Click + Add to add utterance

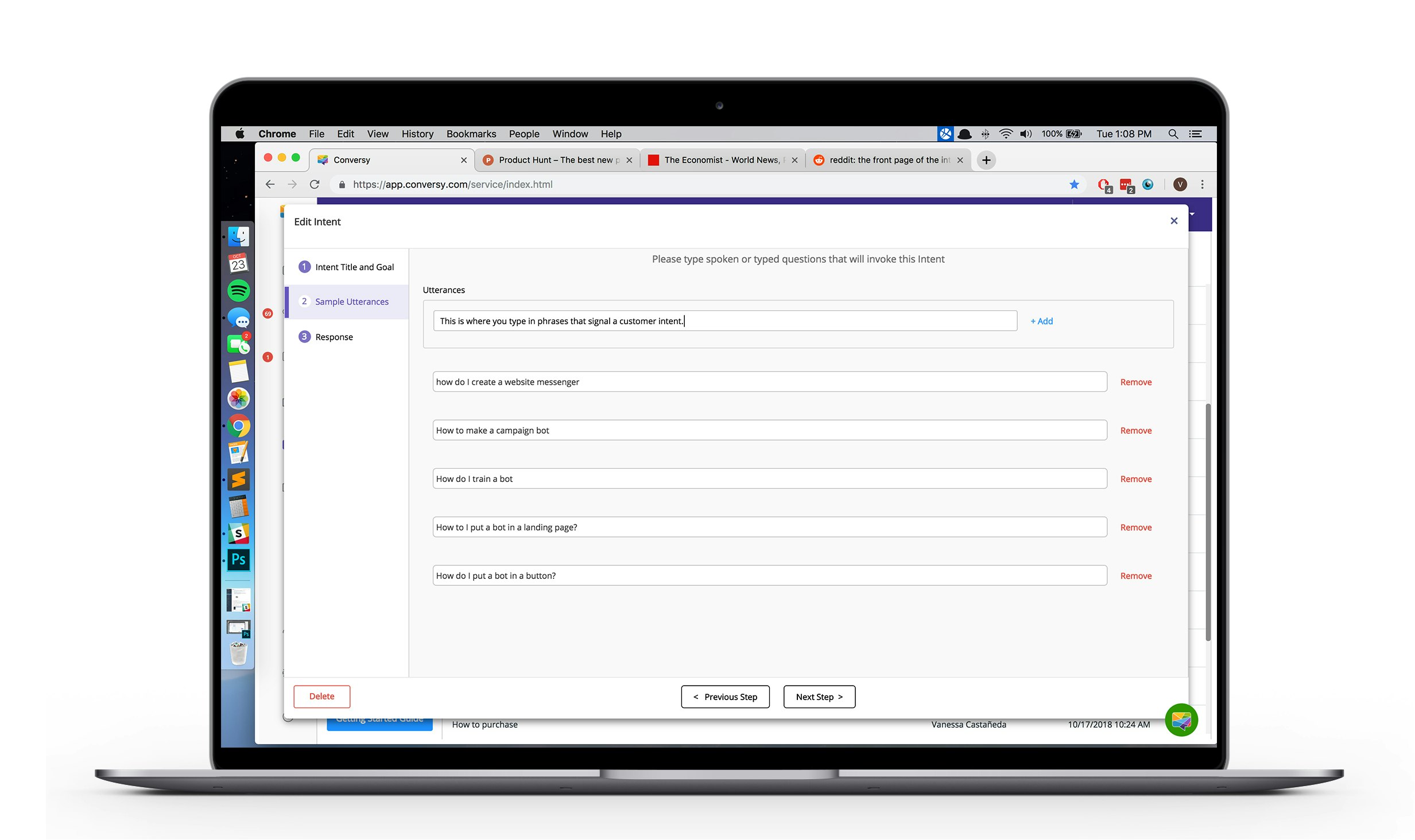tap(1041, 321)
